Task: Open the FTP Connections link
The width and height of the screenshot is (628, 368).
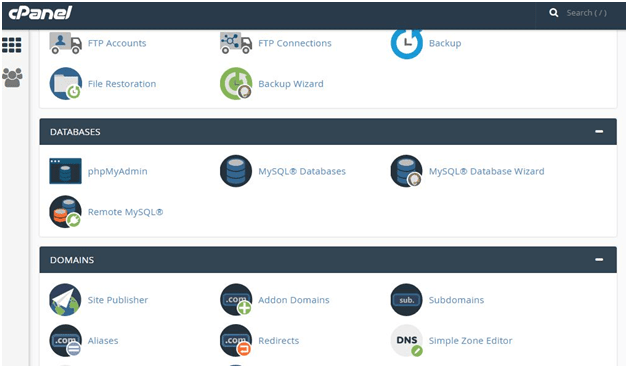Action: tap(295, 43)
